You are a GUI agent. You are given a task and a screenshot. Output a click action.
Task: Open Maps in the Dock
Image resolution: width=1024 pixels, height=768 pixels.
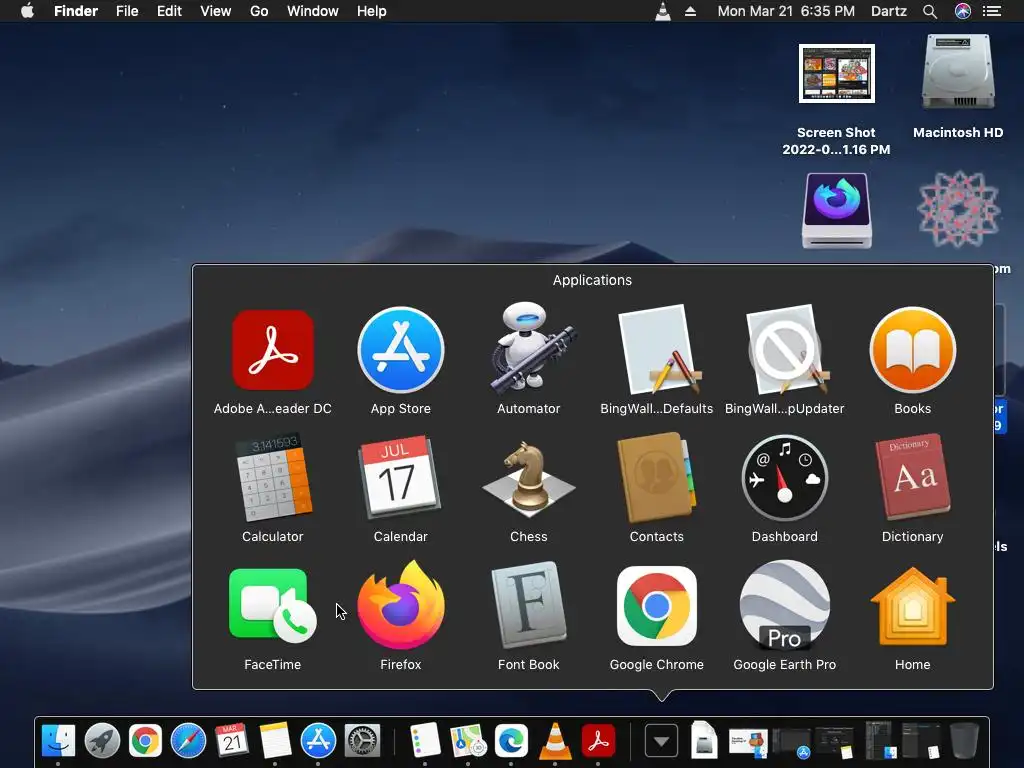468,741
